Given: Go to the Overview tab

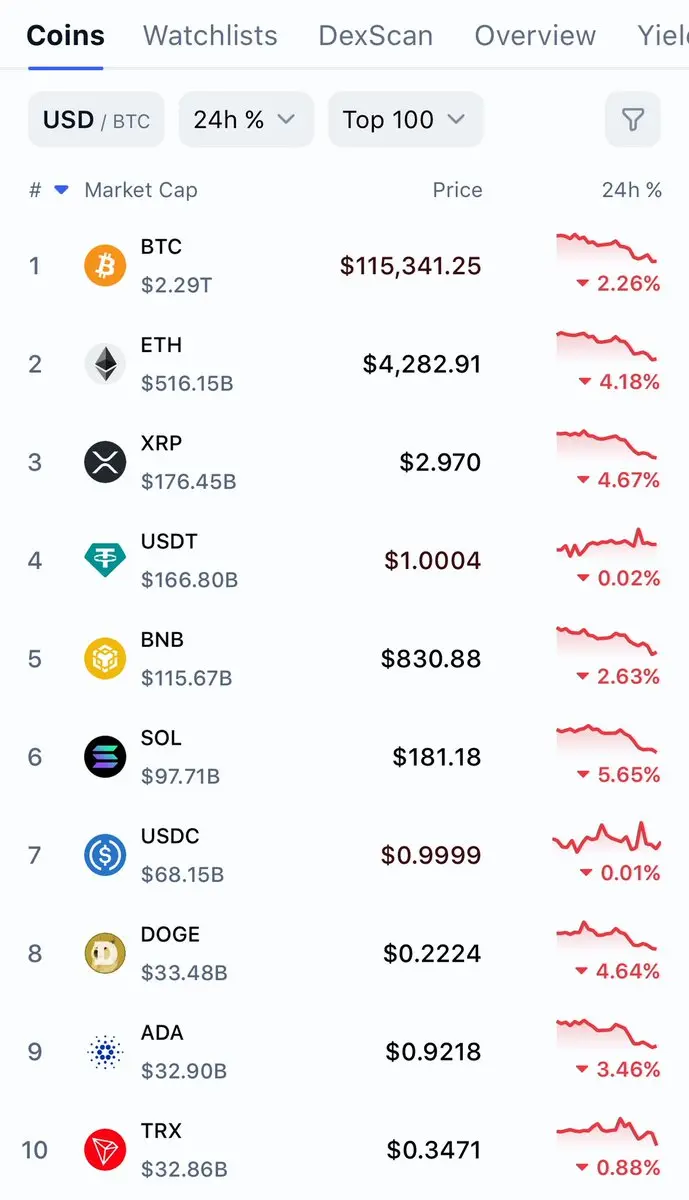Looking at the screenshot, I should [535, 36].
